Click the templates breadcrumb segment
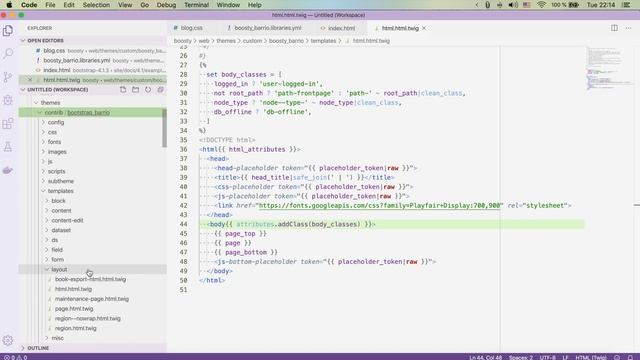 [323, 41]
